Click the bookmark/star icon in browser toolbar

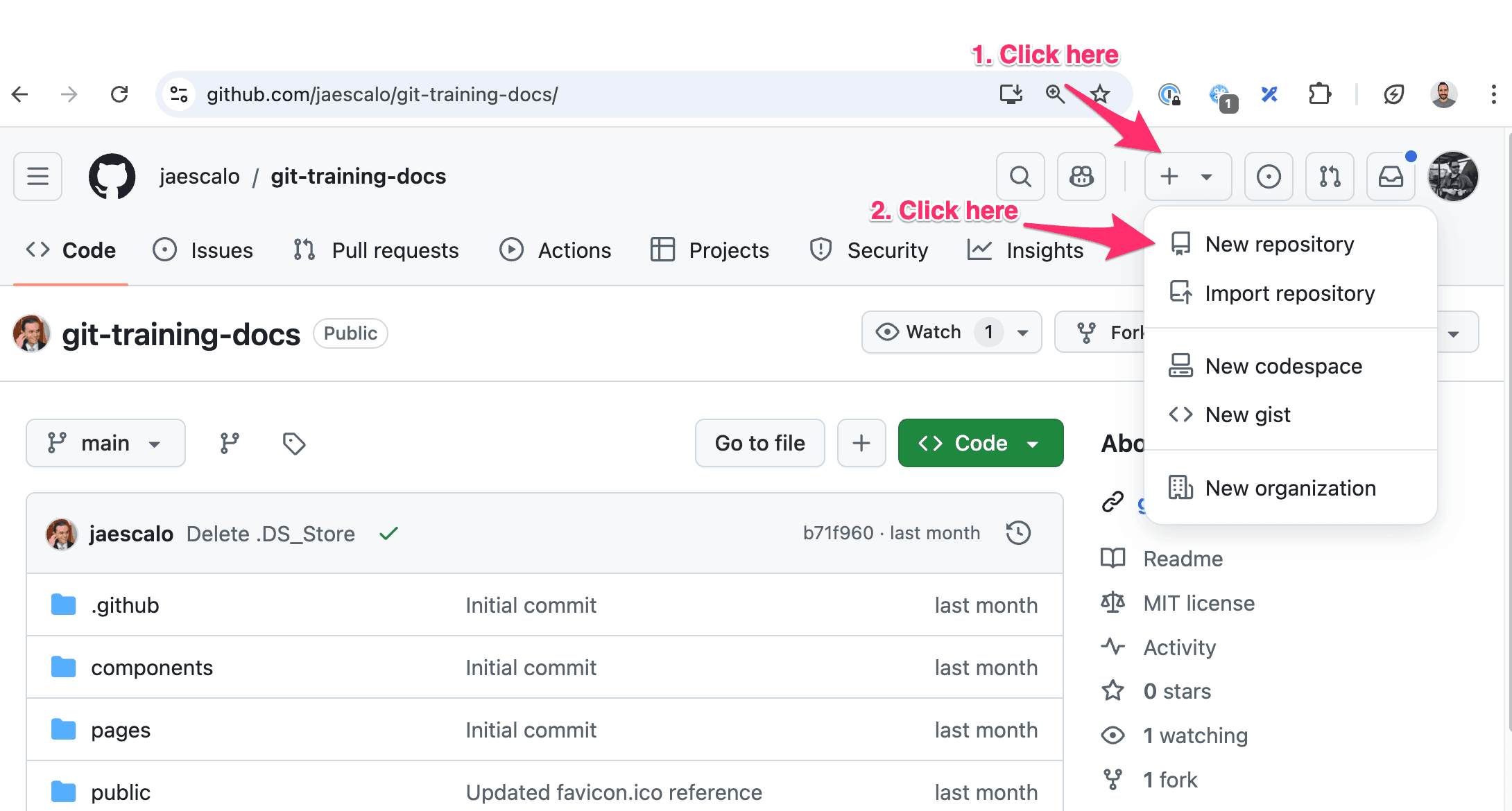(1099, 93)
